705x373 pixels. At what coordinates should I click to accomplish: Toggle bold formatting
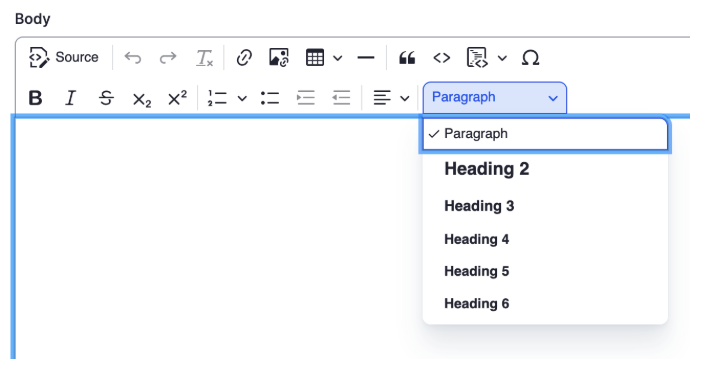point(36,98)
